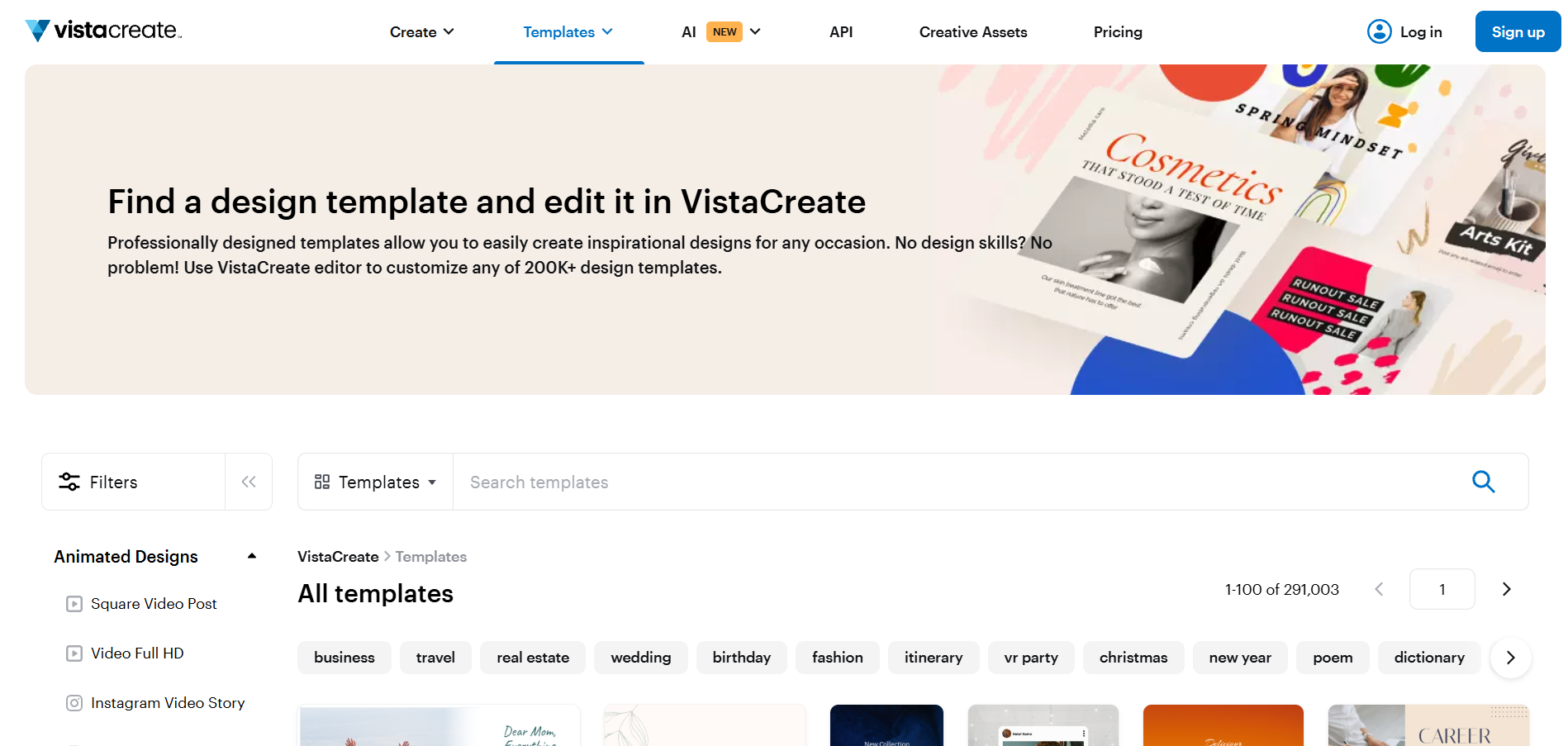1568x746 pixels.
Task: Select the real estate tag
Action: click(x=533, y=658)
